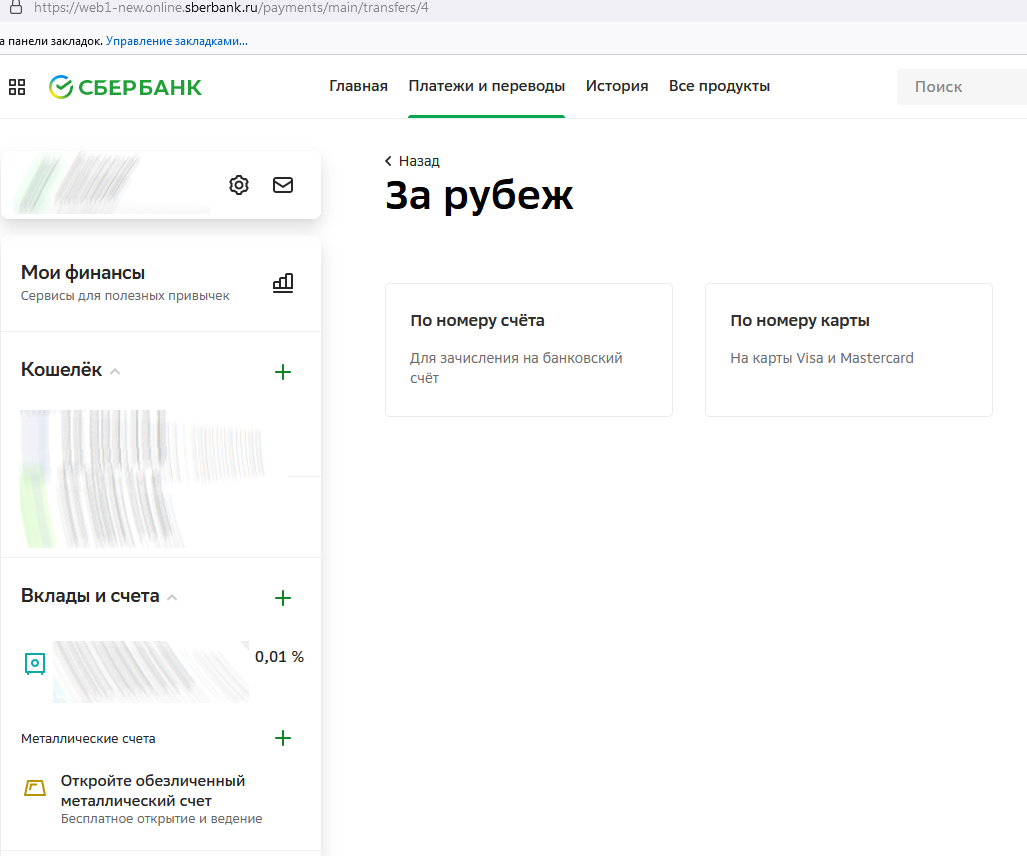
Task: Open the Управление закладками link
Action: pyautogui.click(x=177, y=41)
